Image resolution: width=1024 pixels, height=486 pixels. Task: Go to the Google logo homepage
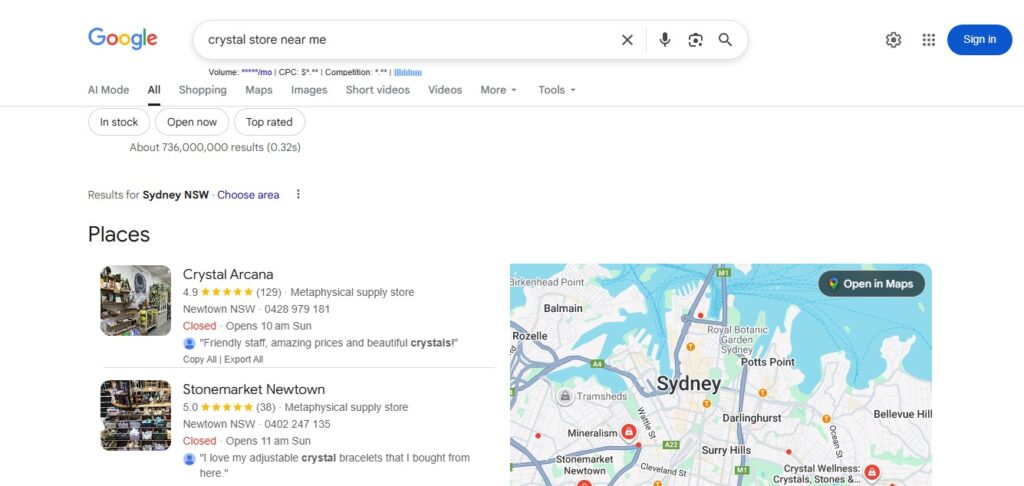pyautogui.click(x=123, y=39)
